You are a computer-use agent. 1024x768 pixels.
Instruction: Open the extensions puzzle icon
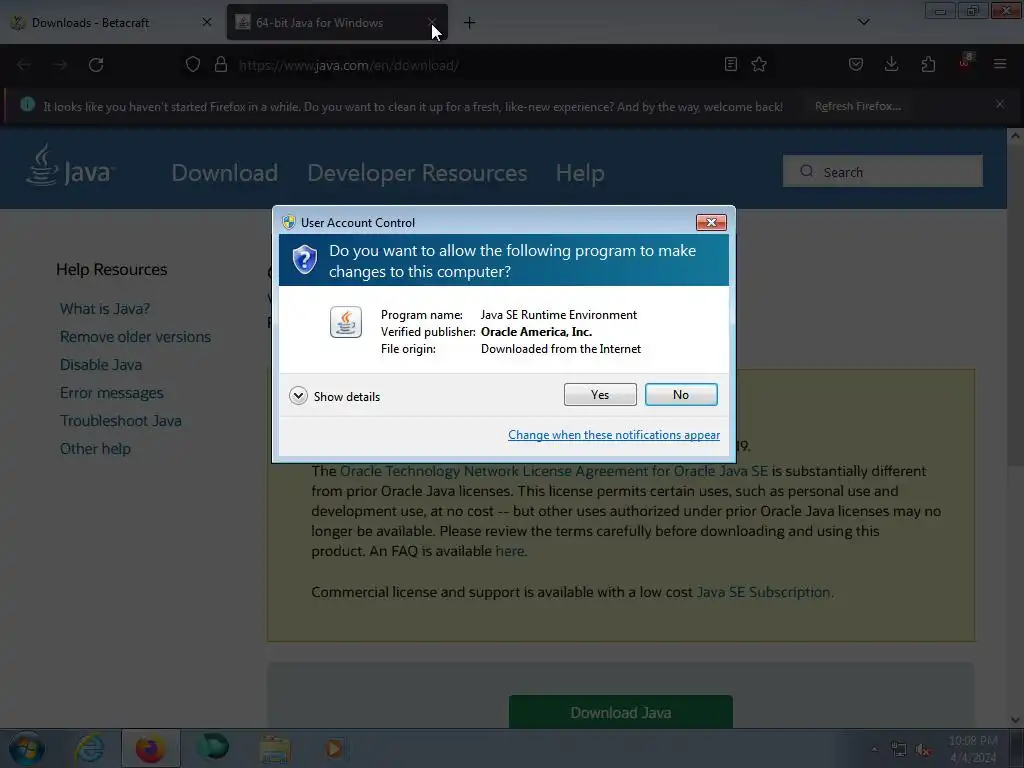click(928, 64)
